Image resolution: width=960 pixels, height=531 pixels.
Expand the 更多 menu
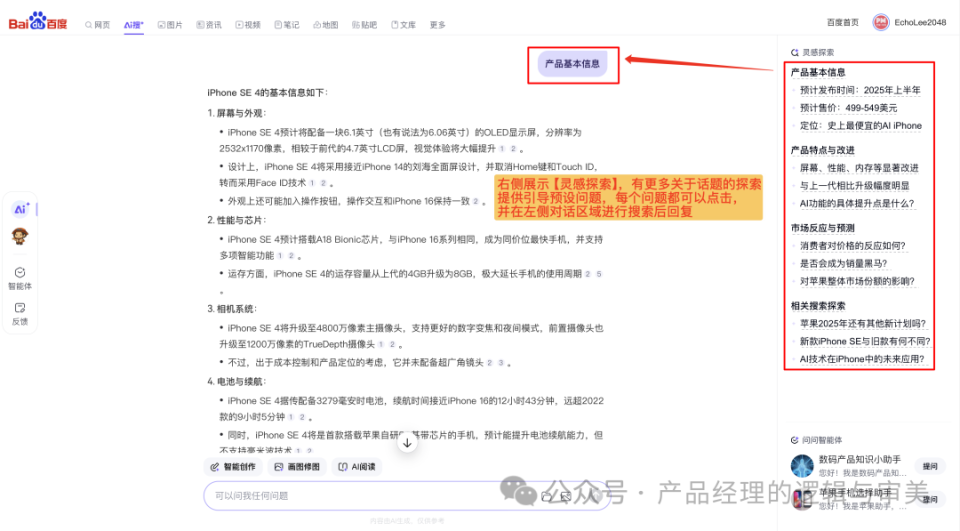437,25
